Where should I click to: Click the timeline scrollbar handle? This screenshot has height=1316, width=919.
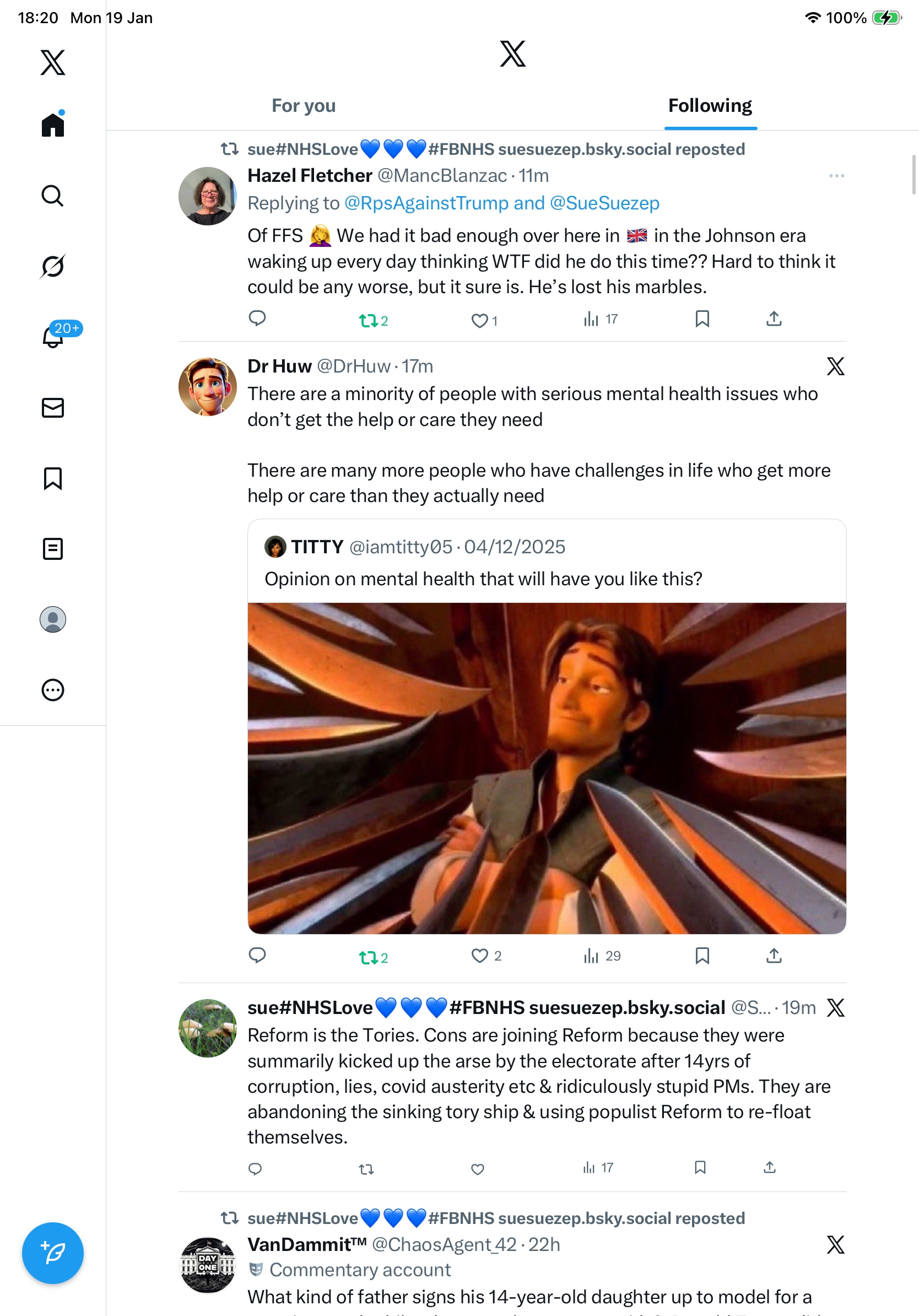coord(915,175)
